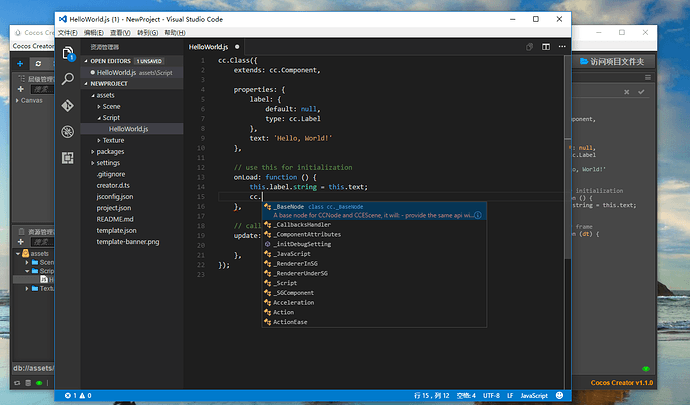Screen dimensions: 690x405
Task: Expand the Scene folder in explorer
Action: click(110, 106)
